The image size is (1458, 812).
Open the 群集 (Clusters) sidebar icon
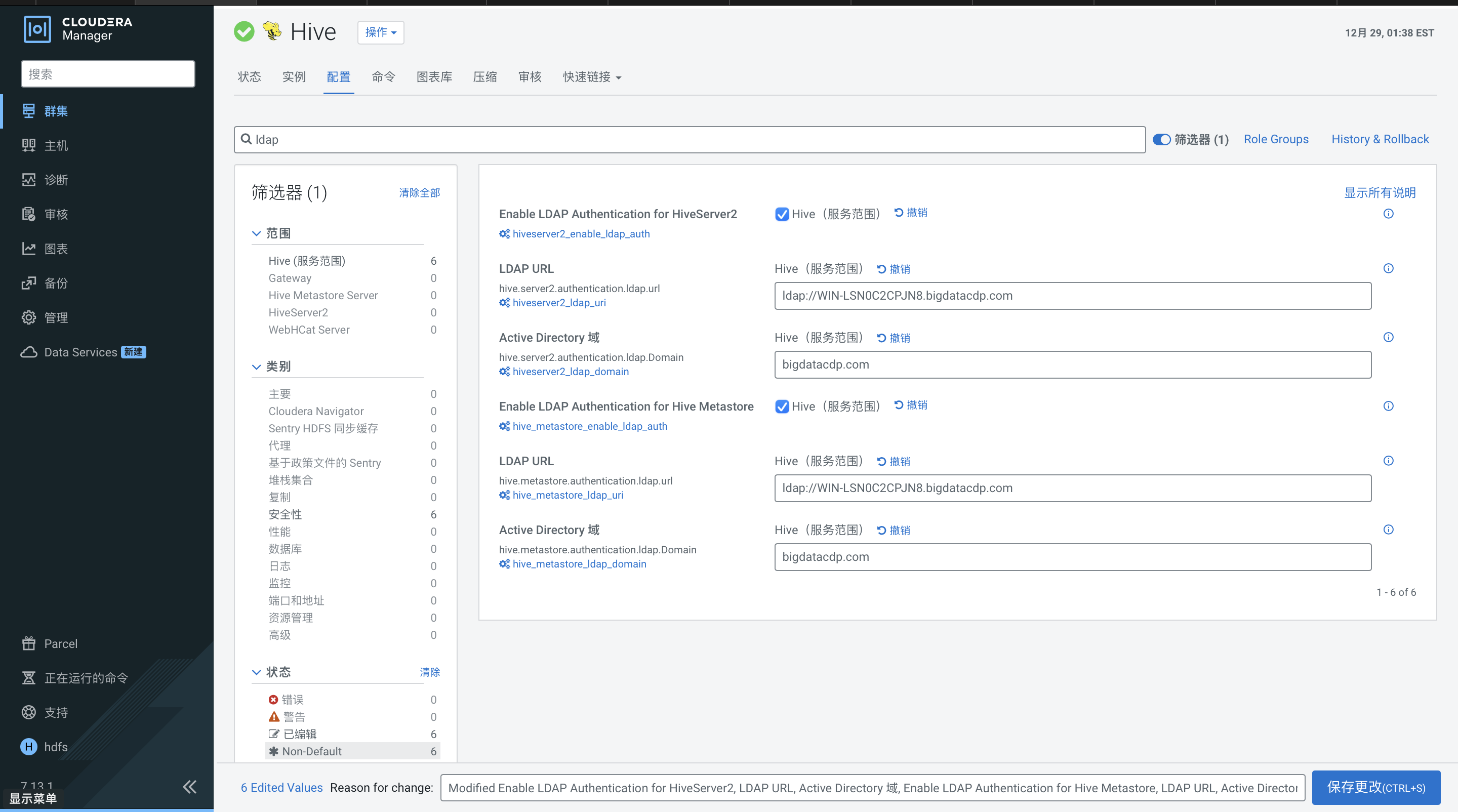pos(29,111)
